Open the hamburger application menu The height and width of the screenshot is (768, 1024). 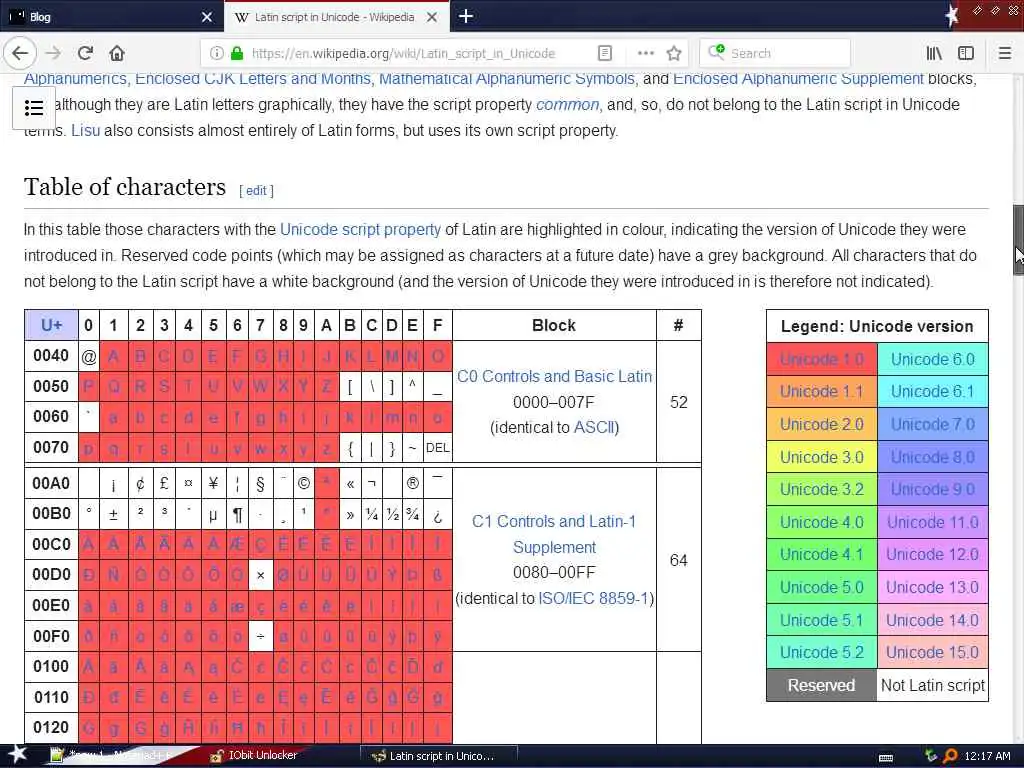point(1005,53)
